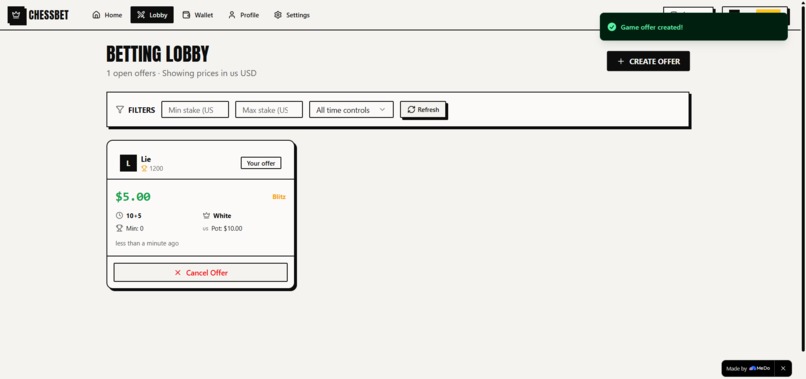Screen dimensions: 806x379
Task: Open the Settings page
Action: [292, 15]
